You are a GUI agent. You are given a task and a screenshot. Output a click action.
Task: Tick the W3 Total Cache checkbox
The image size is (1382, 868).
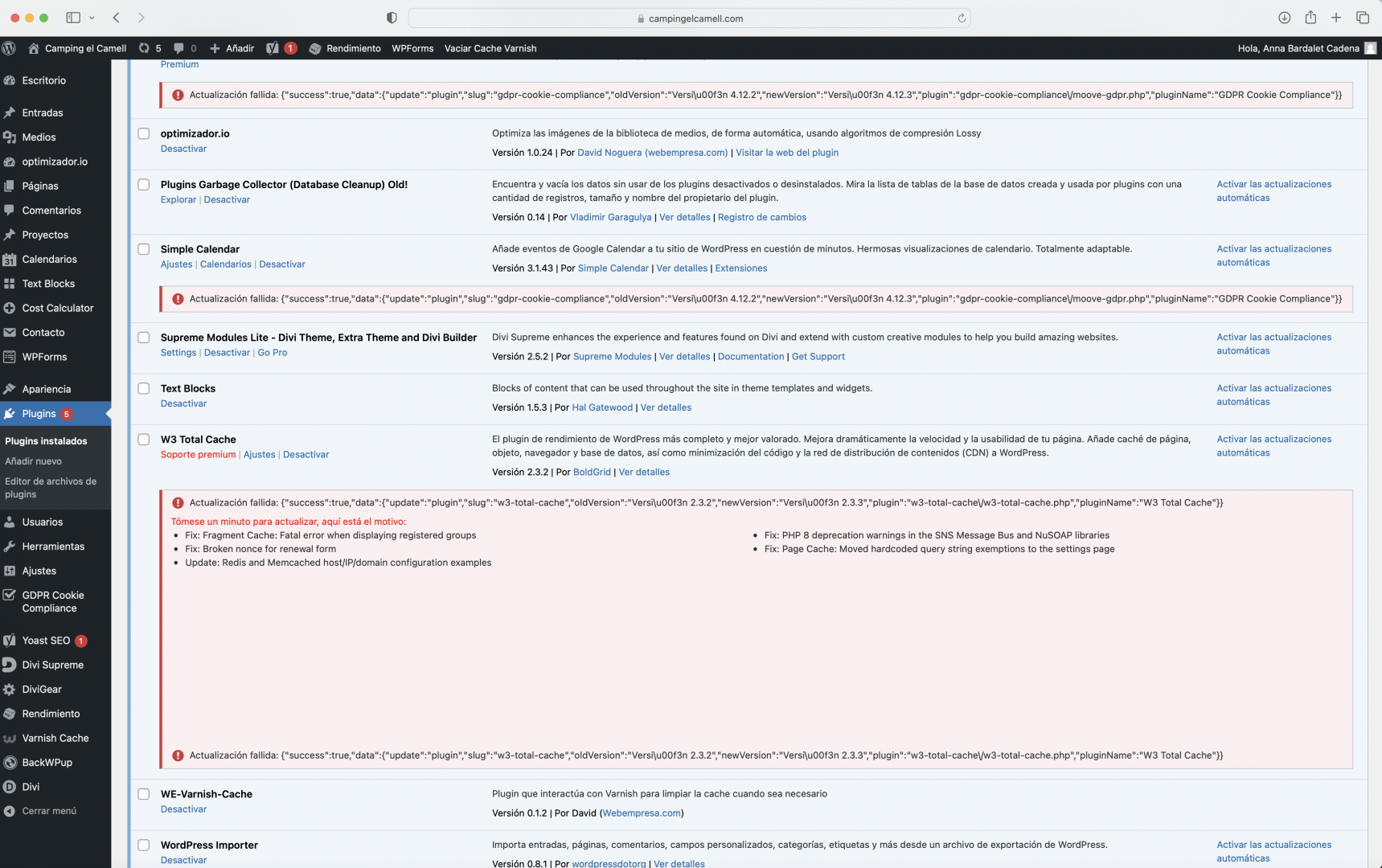pyautogui.click(x=144, y=440)
